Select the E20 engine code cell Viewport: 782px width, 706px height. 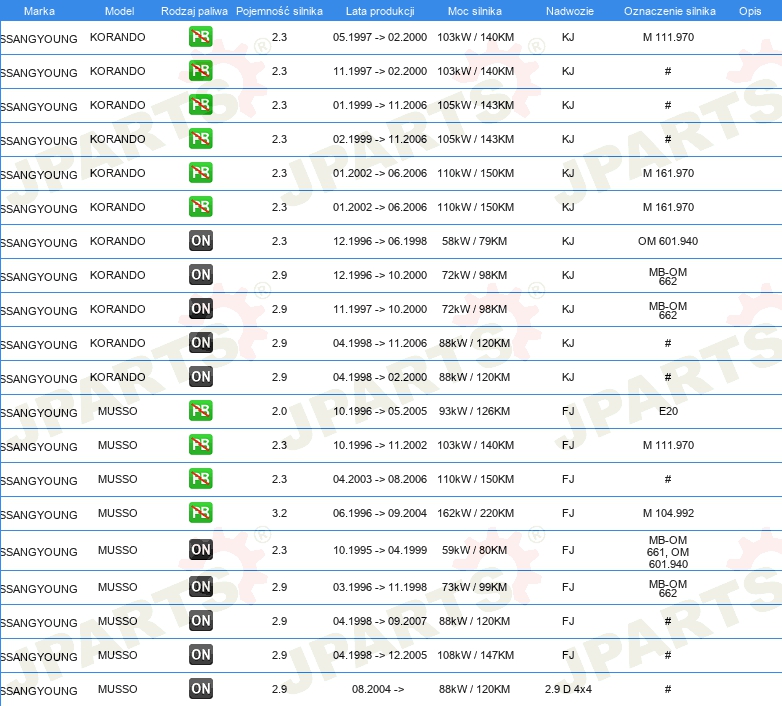tap(667, 411)
